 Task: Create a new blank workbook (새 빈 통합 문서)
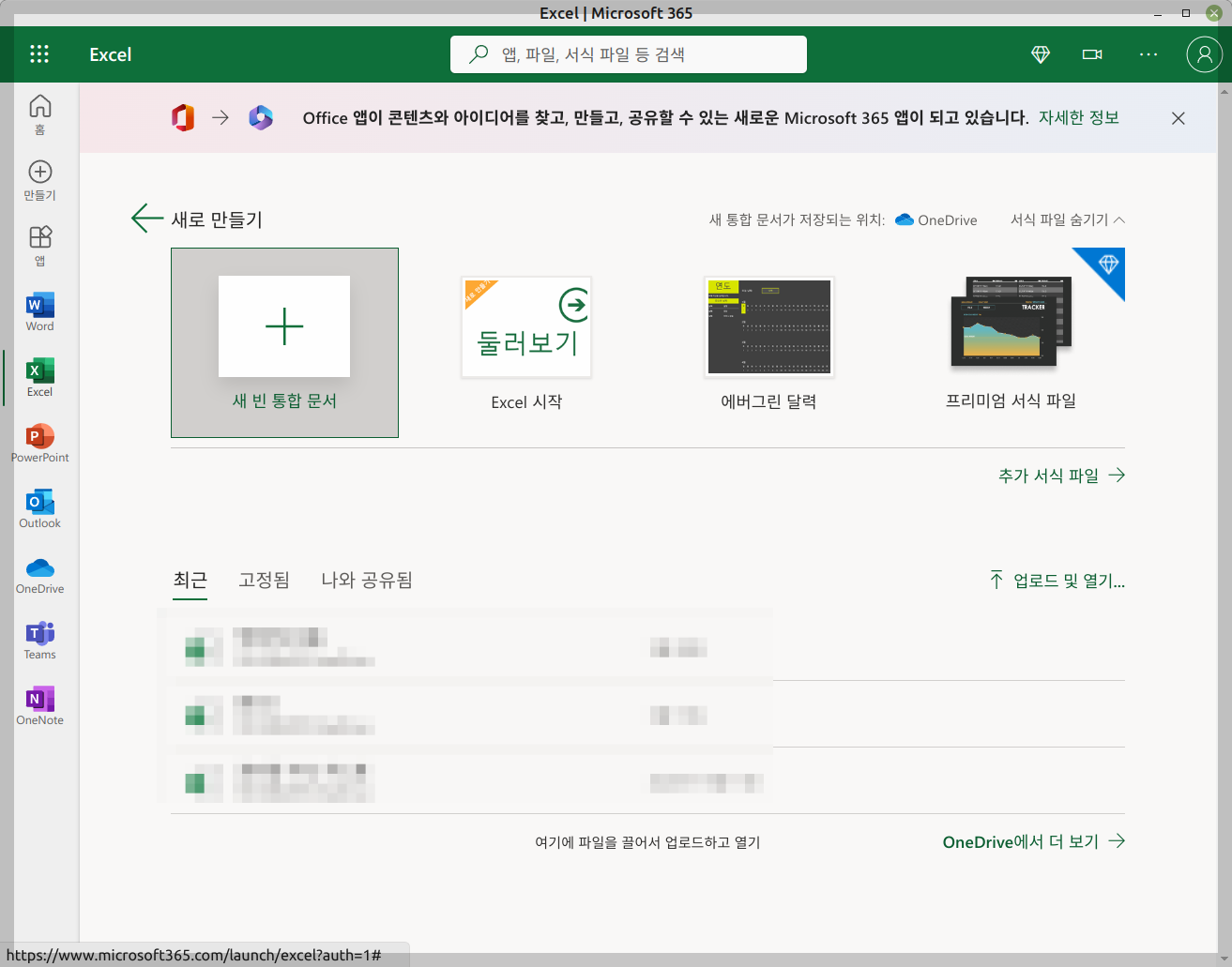tap(284, 342)
